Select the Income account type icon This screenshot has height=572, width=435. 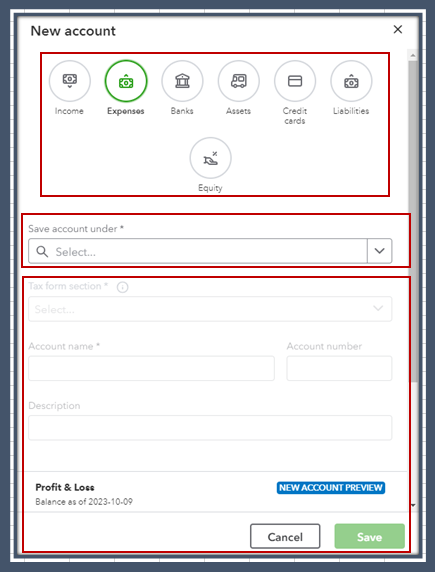pos(70,81)
